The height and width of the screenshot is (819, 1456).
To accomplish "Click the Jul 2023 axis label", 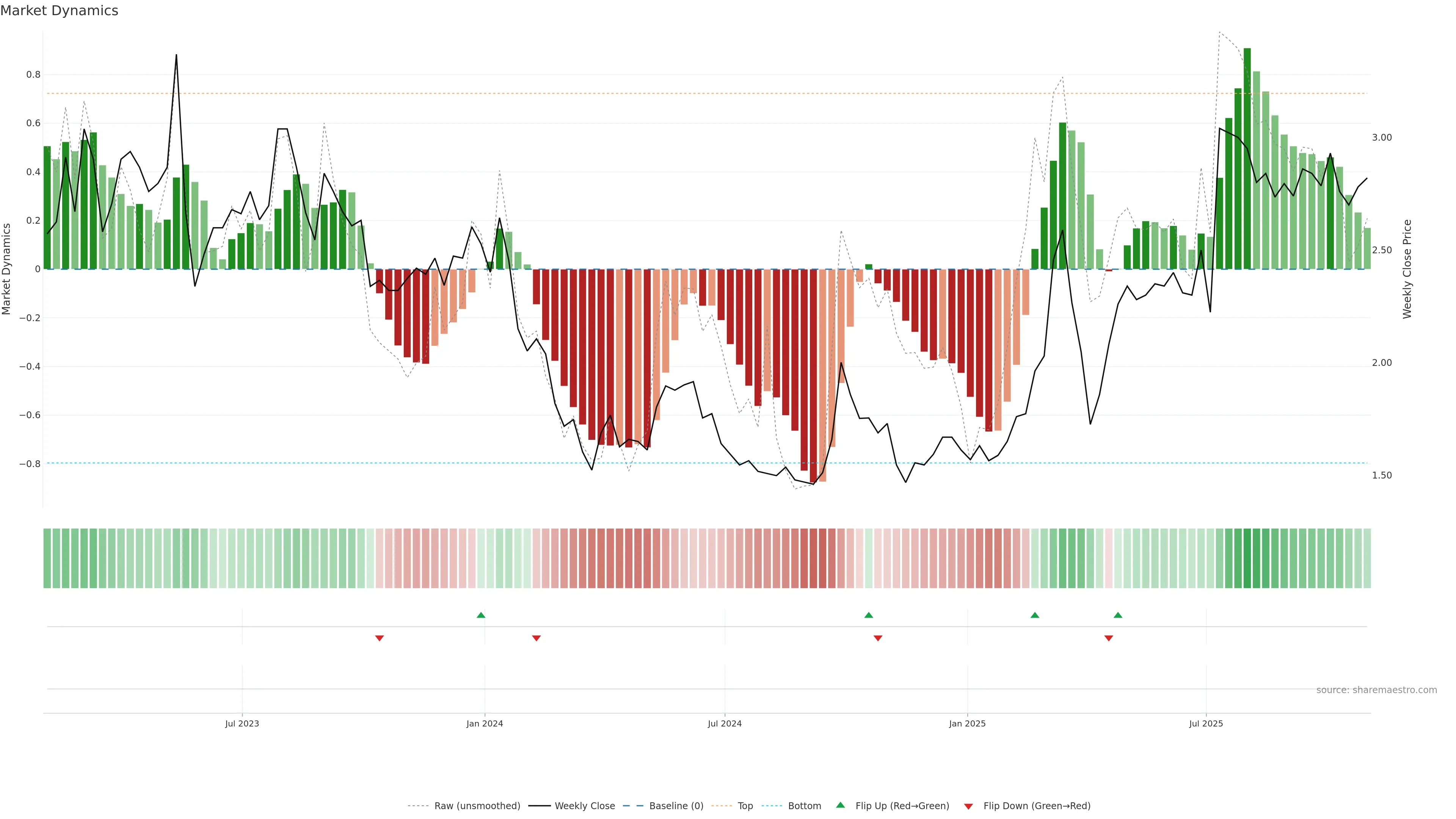I will (x=242, y=723).
